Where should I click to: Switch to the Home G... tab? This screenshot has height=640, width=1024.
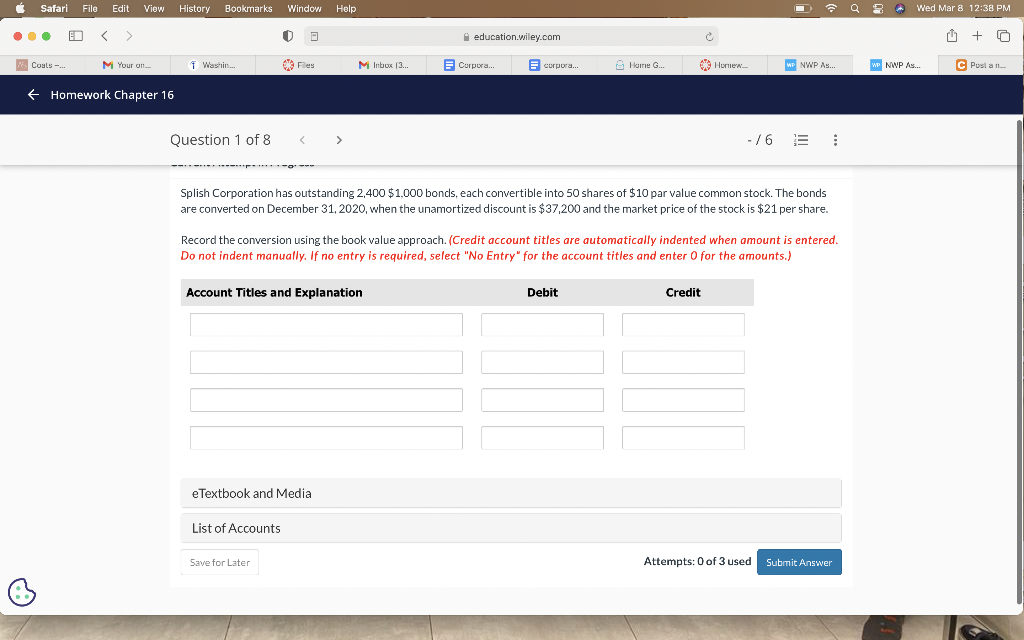tap(639, 65)
